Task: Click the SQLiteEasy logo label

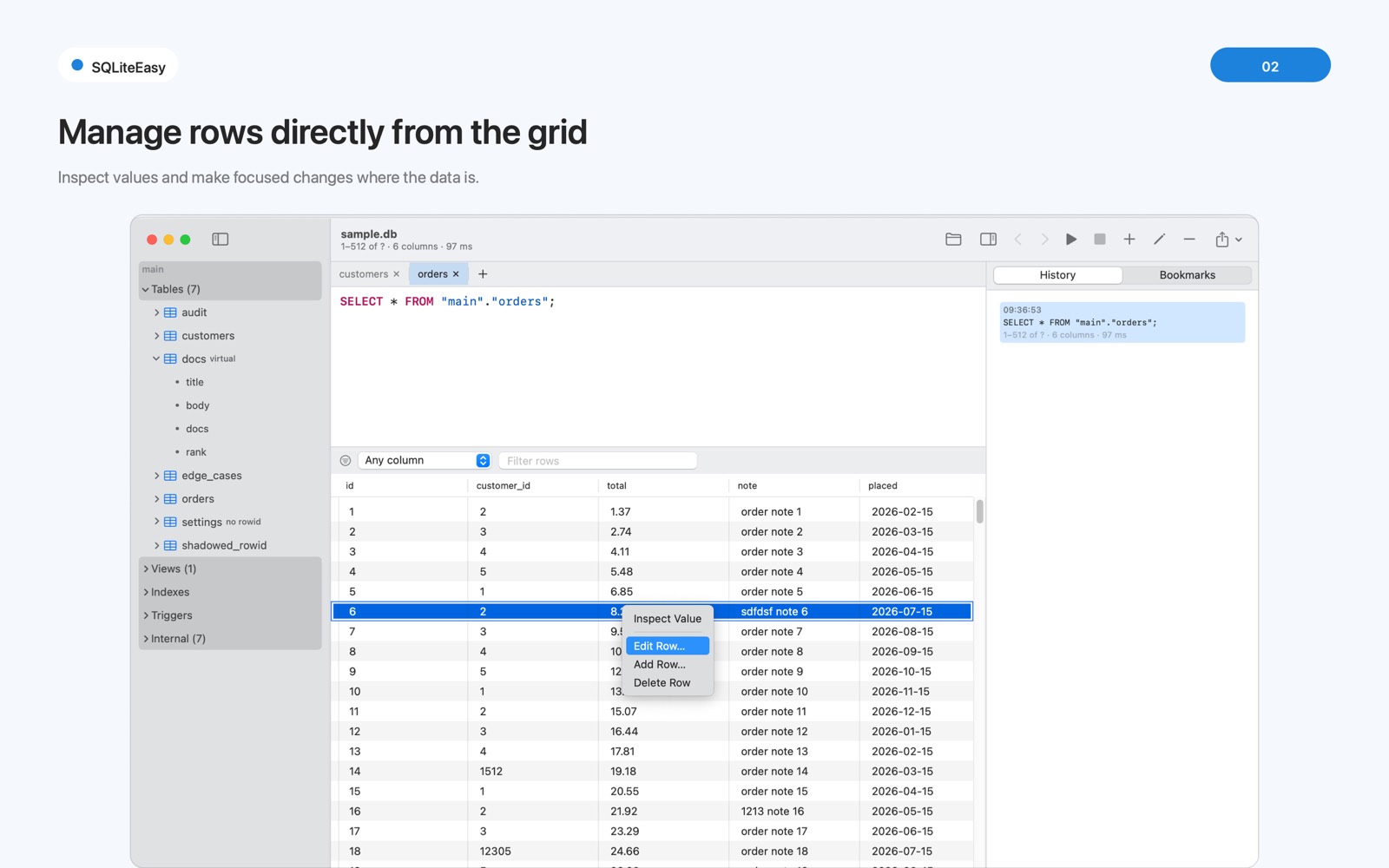Action: (119, 67)
